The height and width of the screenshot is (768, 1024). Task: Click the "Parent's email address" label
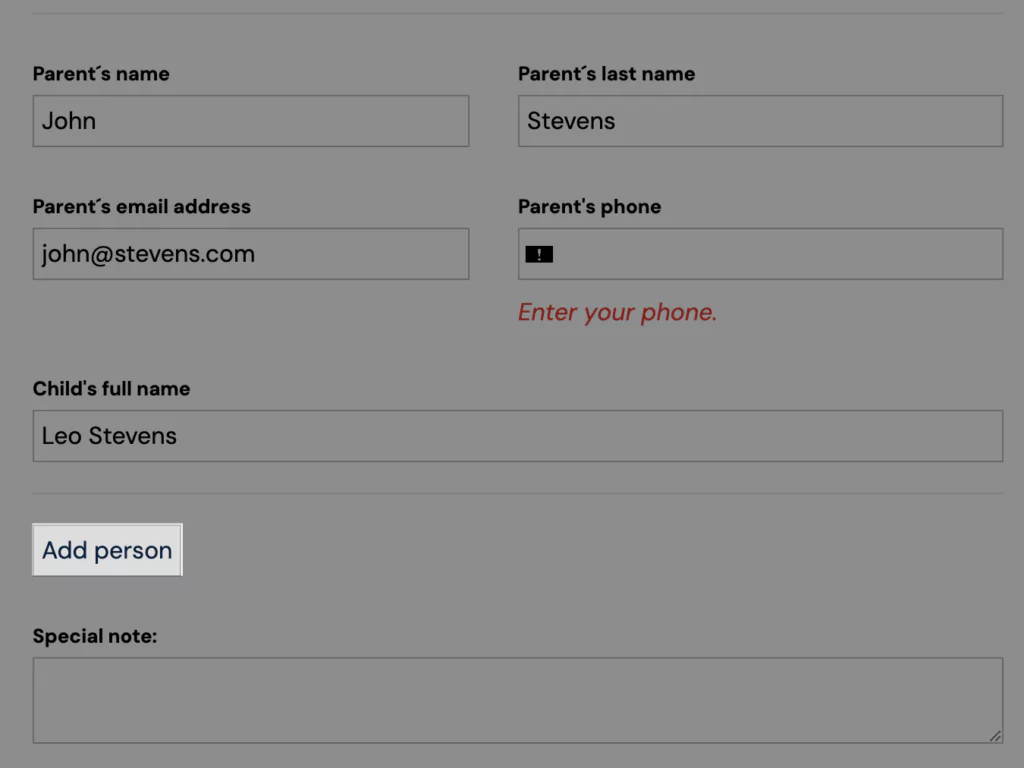[x=142, y=206]
